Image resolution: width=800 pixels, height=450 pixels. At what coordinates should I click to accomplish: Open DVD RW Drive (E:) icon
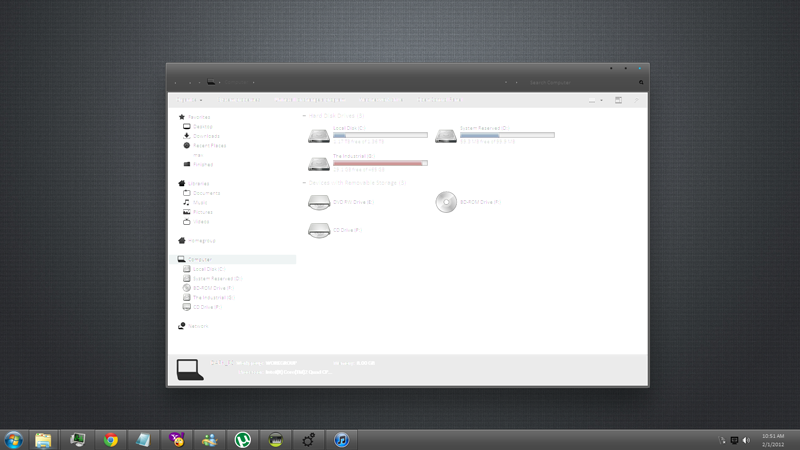pos(319,203)
